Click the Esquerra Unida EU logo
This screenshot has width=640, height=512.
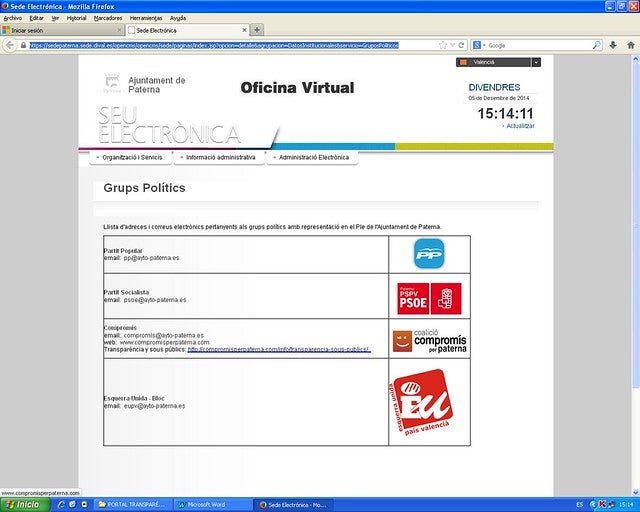tap(422, 402)
